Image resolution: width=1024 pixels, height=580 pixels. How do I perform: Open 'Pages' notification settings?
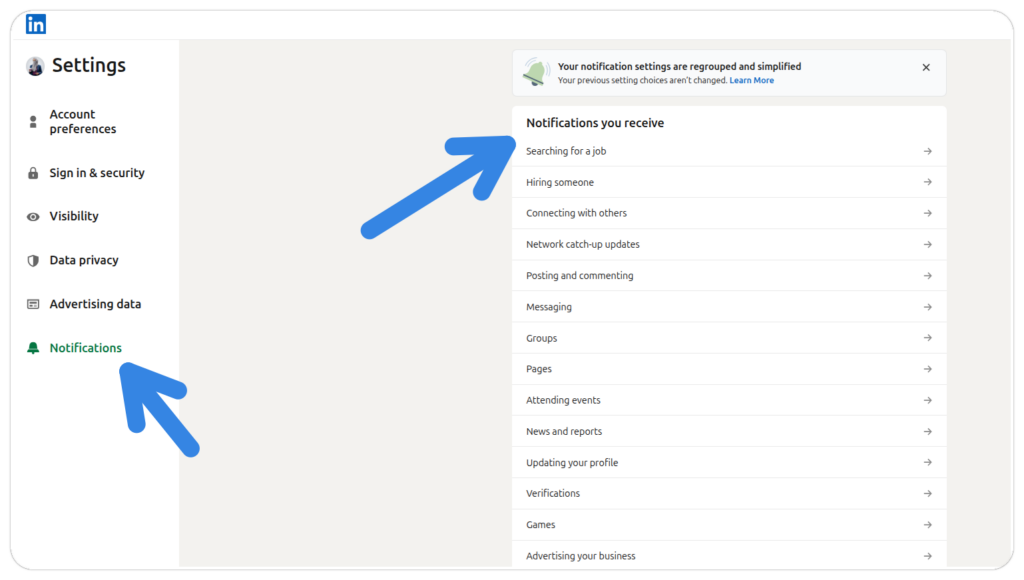coord(729,369)
